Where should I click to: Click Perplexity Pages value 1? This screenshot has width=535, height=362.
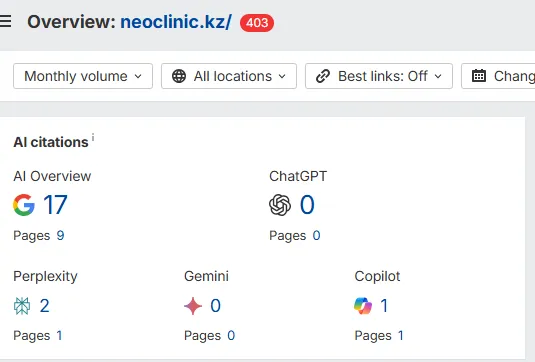coord(59,335)
